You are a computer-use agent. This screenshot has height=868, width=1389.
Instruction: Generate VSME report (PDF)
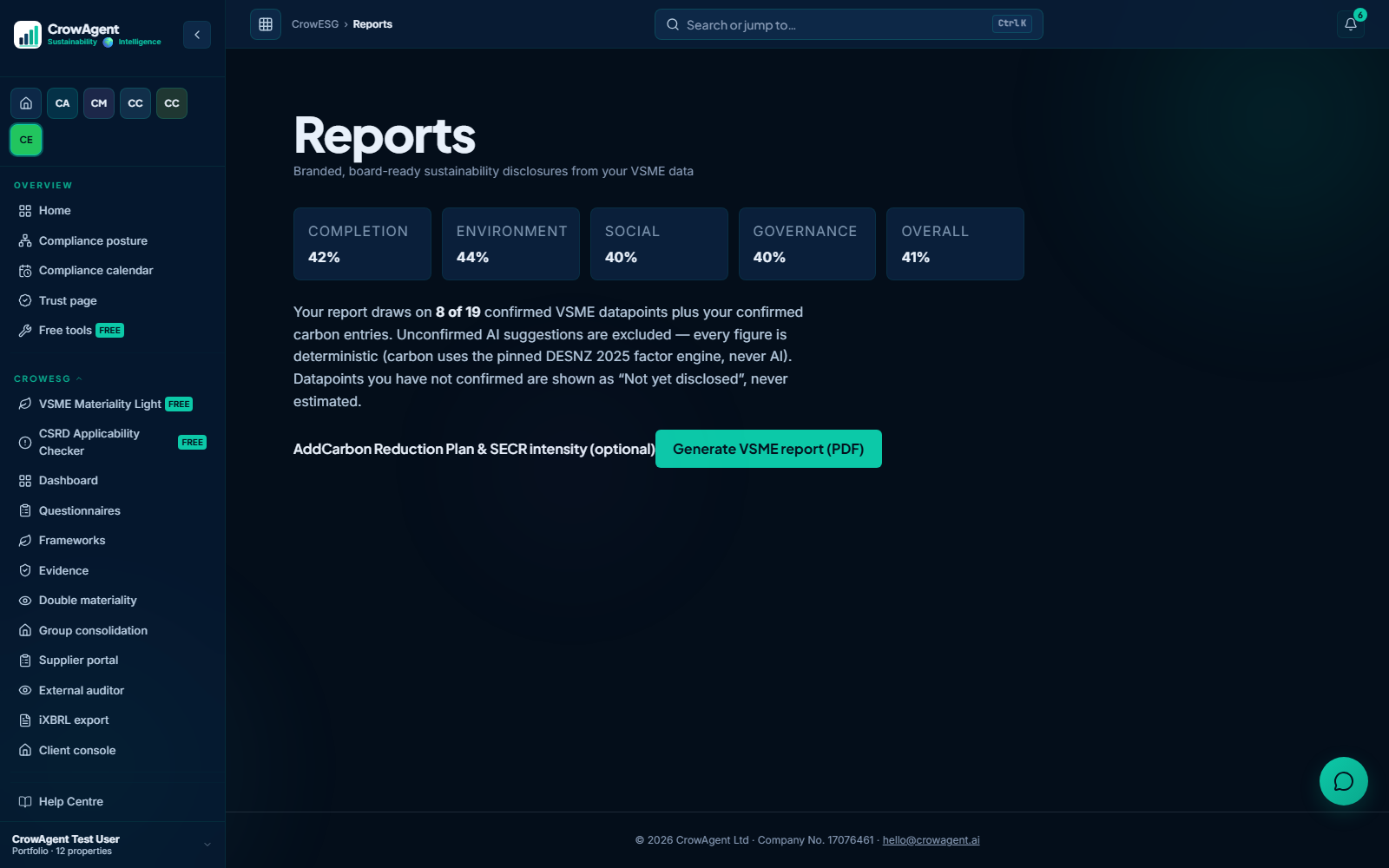coord(768,449)
